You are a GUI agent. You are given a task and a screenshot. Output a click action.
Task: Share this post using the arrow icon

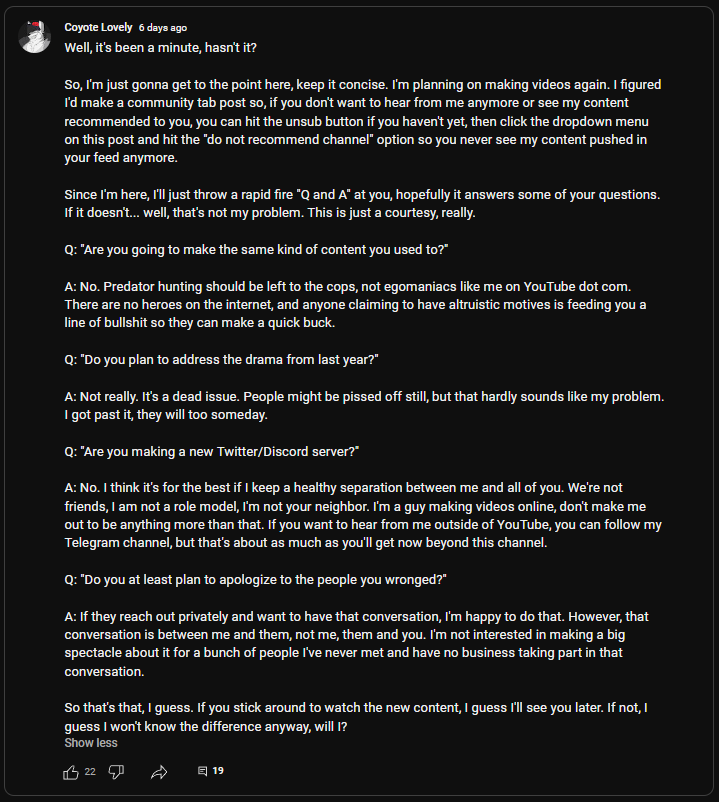[x=159, y=772]
